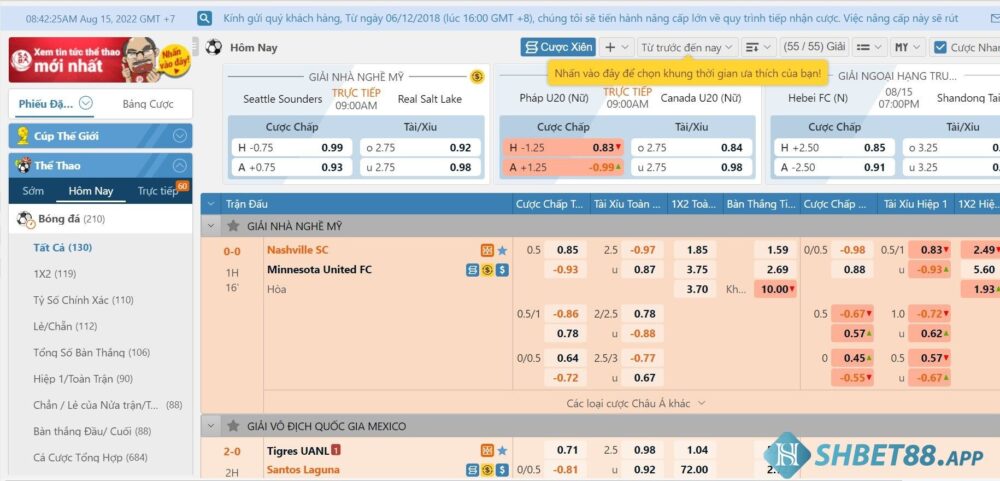
Task: Select 1X2 (119) bet type
Action: (55, 274)
